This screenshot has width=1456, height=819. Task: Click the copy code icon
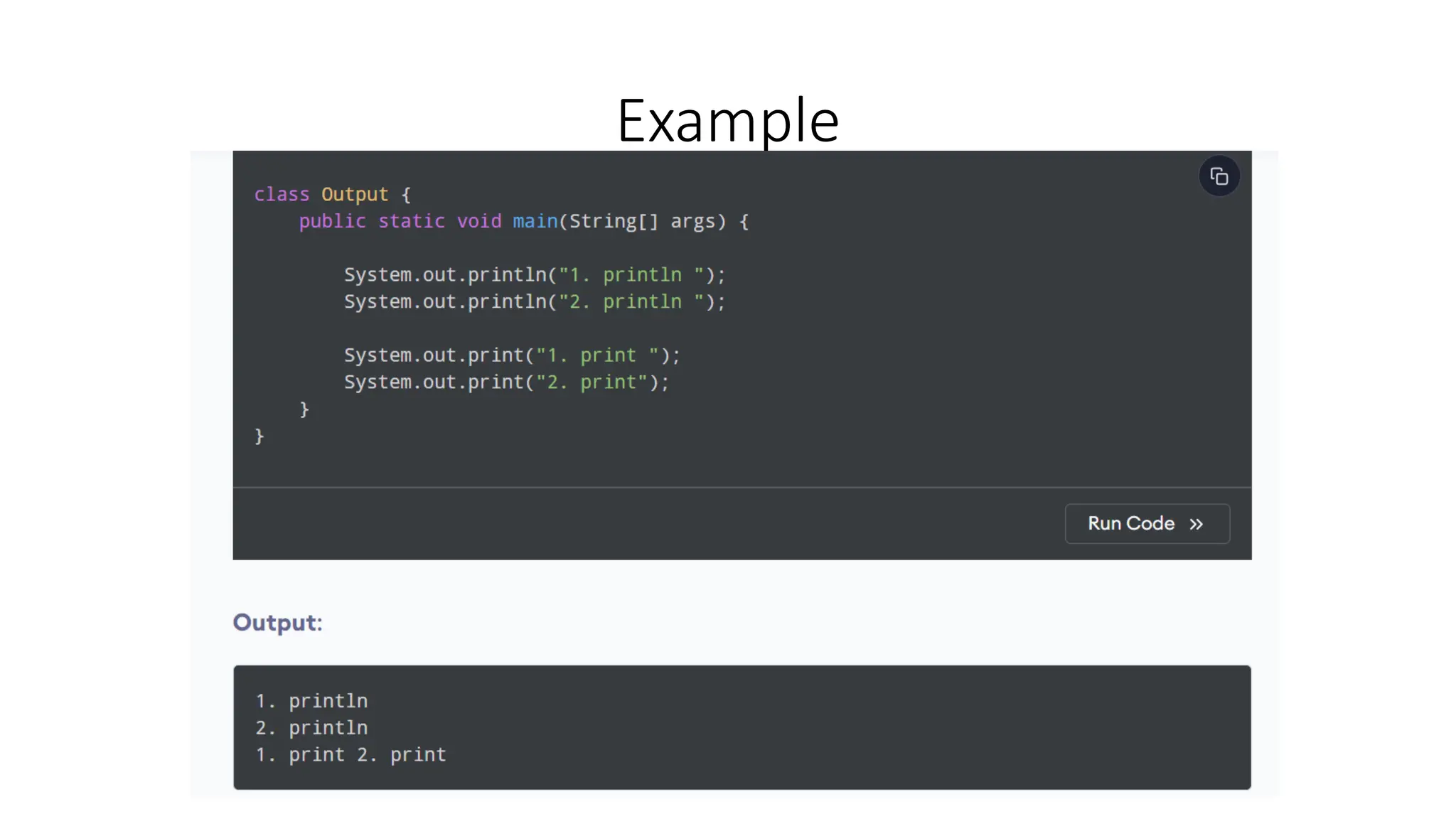1219,176
